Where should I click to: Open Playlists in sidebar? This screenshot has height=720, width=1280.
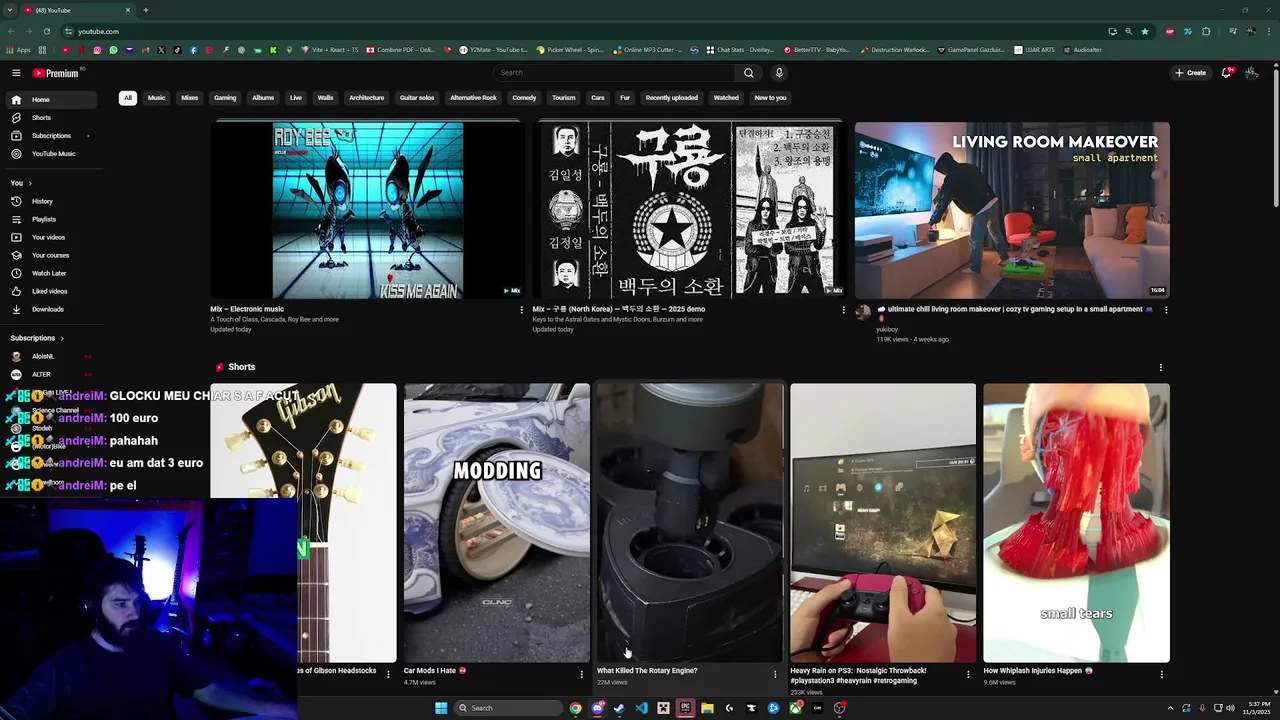pos(50,219)
